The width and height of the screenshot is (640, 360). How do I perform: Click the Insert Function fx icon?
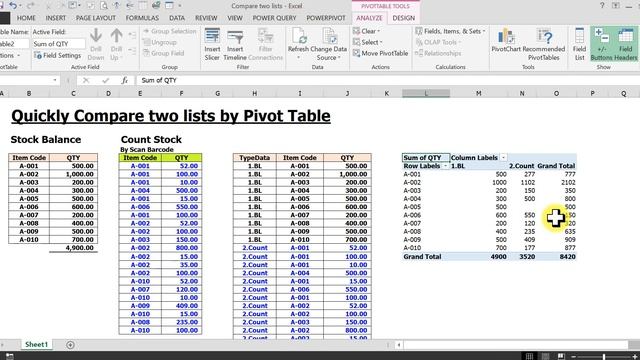pyautogui.click(x=124, y=80)
